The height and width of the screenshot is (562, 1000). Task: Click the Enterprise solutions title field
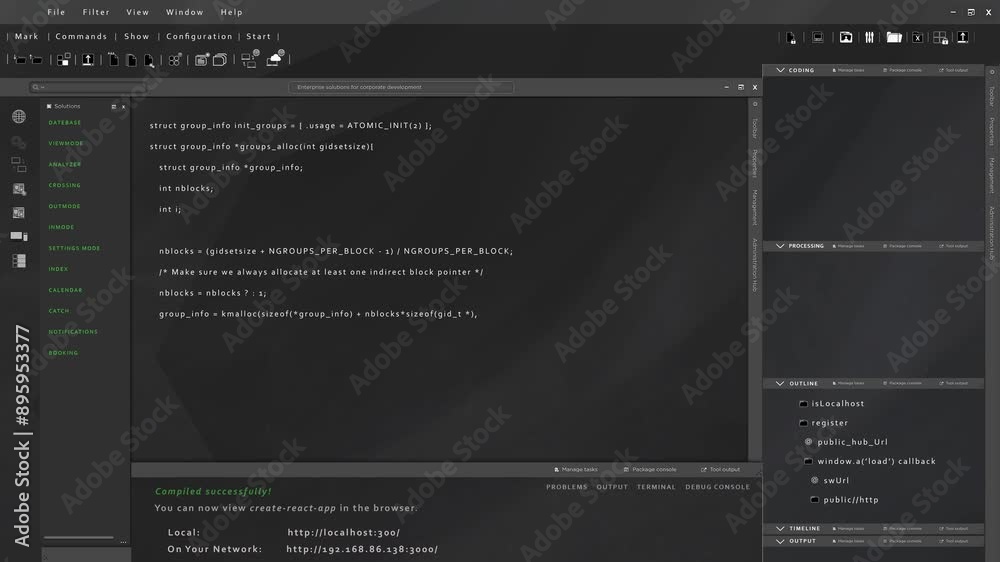coord(401,87)
